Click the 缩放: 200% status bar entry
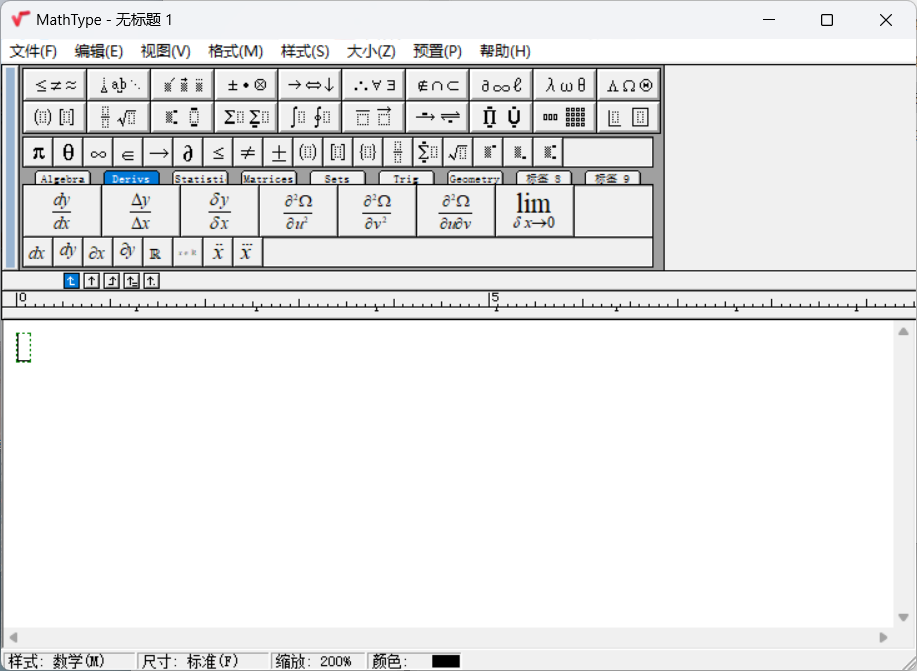Viewport: 917px width, 671px height. tap(318, 661)
